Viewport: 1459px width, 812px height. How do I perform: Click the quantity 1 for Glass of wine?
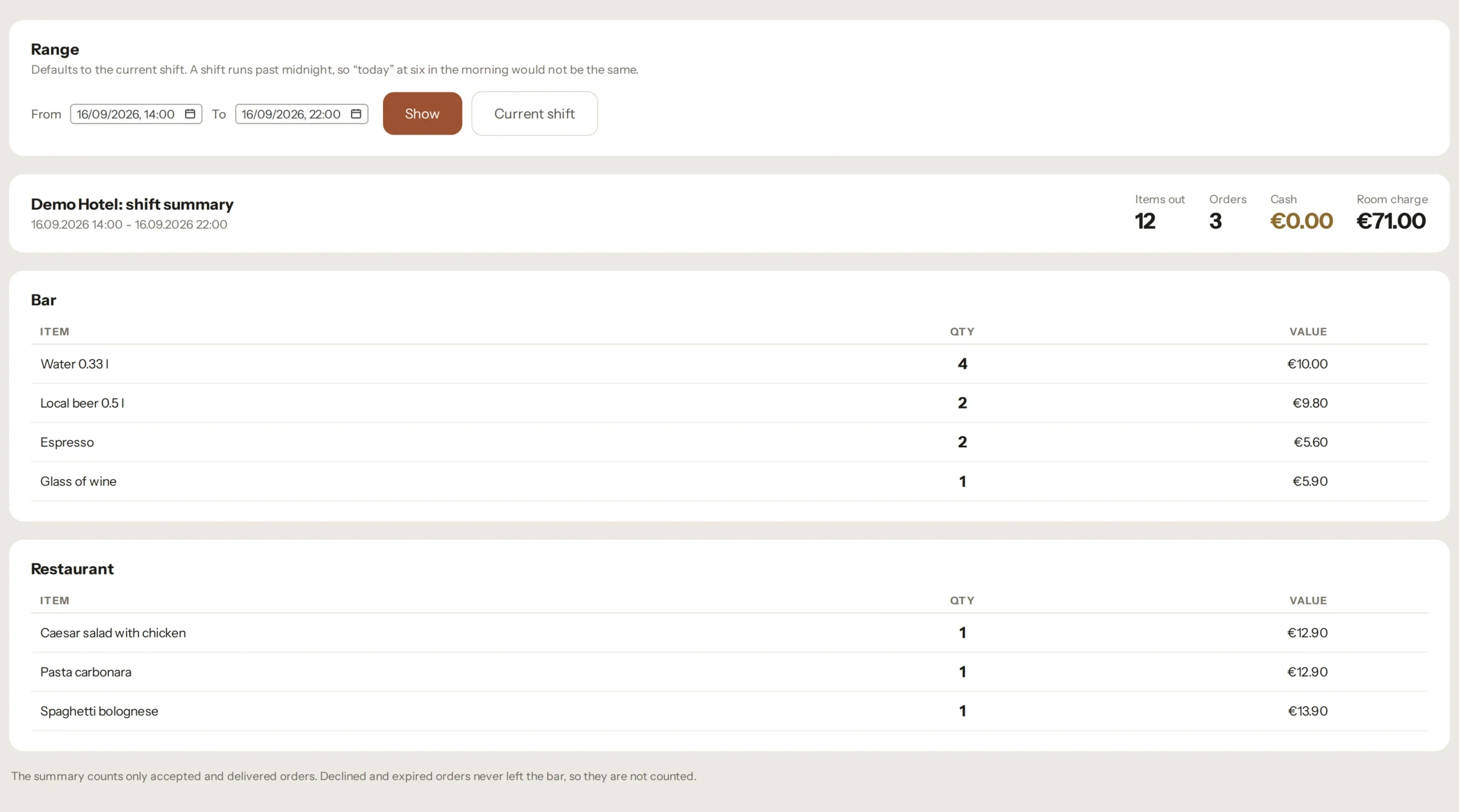[x=962, y=482]
